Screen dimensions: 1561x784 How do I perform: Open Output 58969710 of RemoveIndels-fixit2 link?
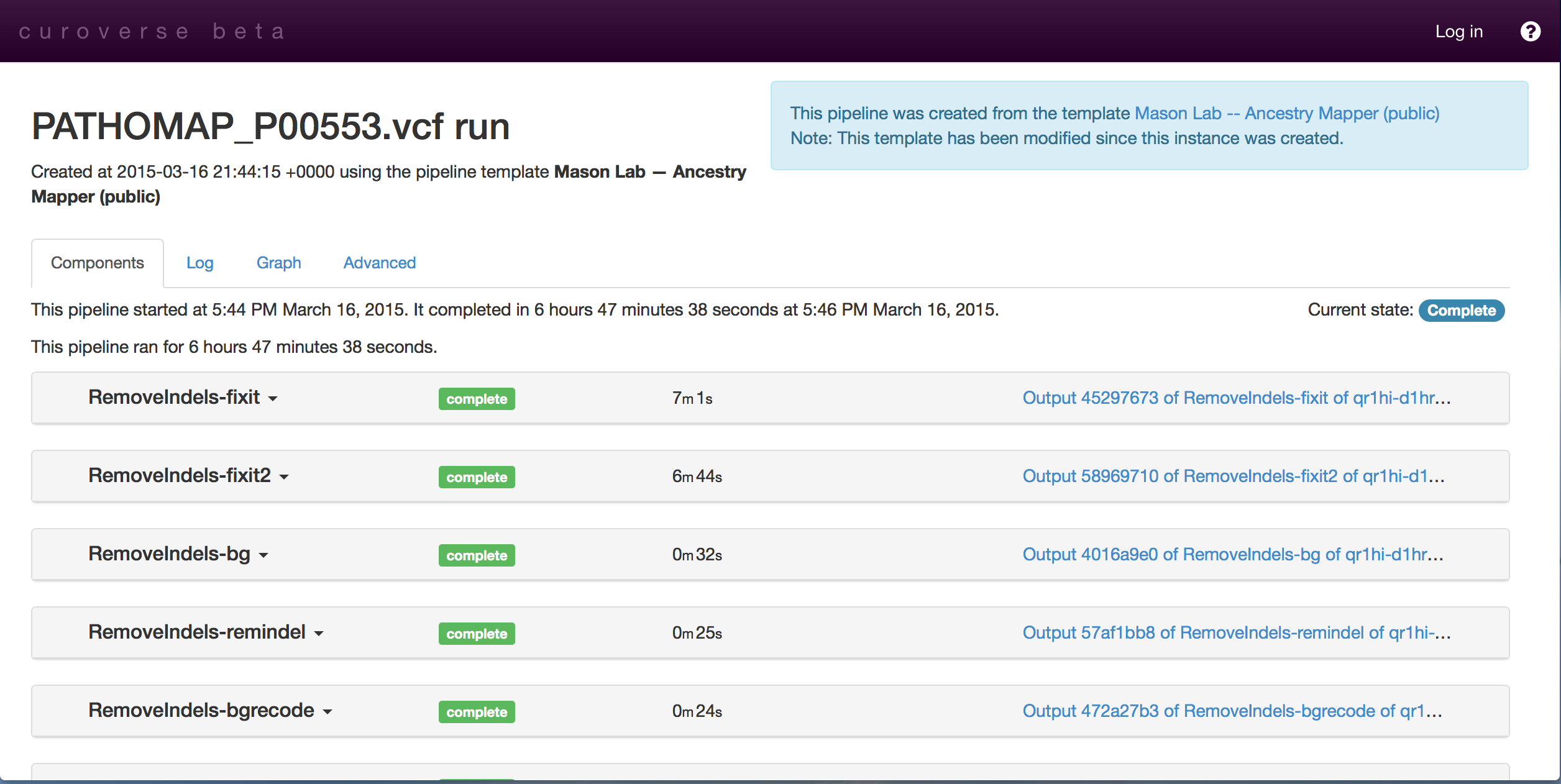1234,476
